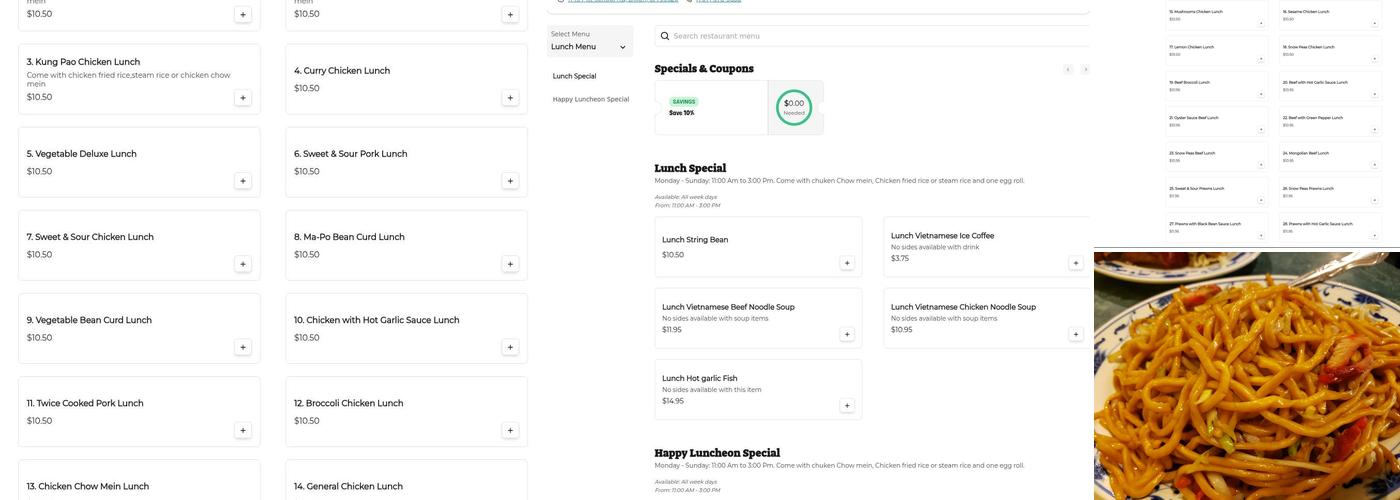Open Lunch Vietnamese Beef Noodle Soup item

pyautogui.click(x=757, y=318)
